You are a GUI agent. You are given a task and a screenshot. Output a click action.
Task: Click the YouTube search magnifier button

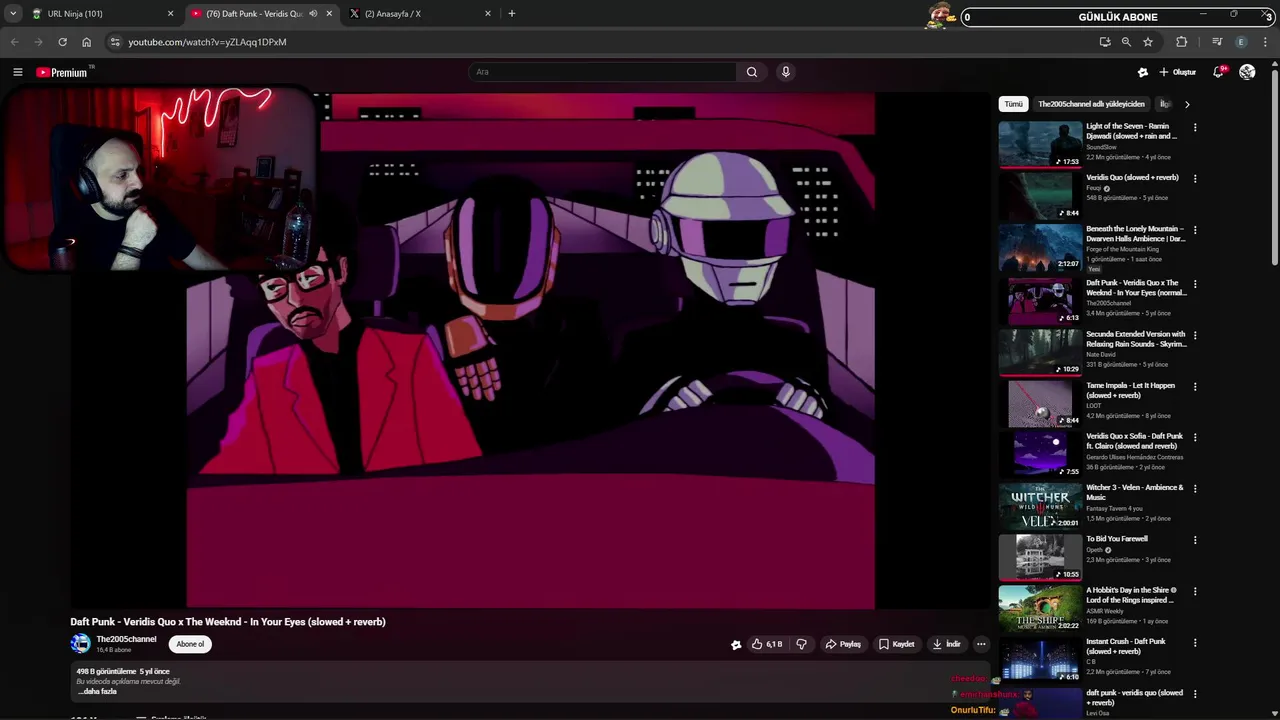coord(752,72)
